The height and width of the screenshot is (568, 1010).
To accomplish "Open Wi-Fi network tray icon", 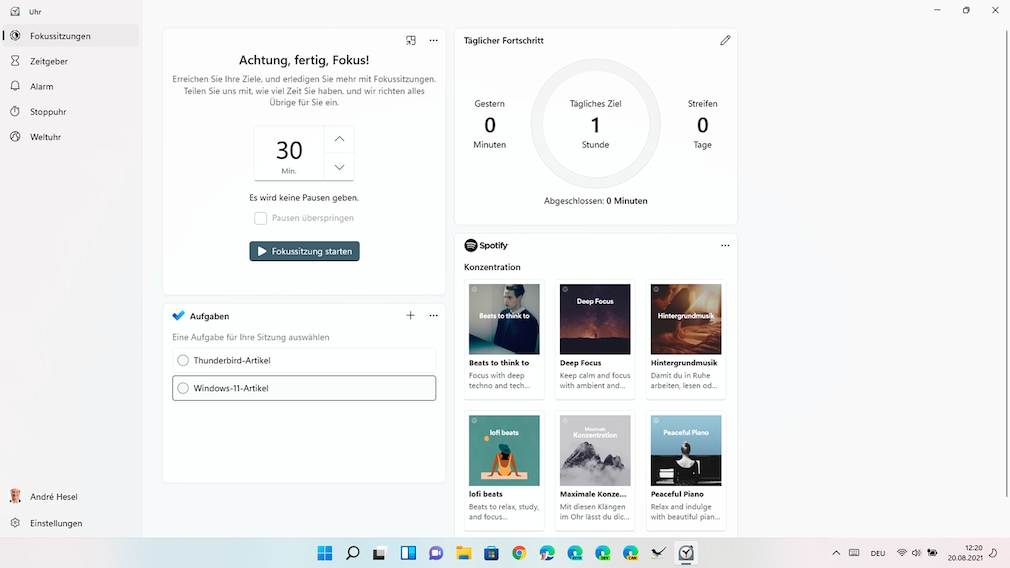I will pos(902,553).
